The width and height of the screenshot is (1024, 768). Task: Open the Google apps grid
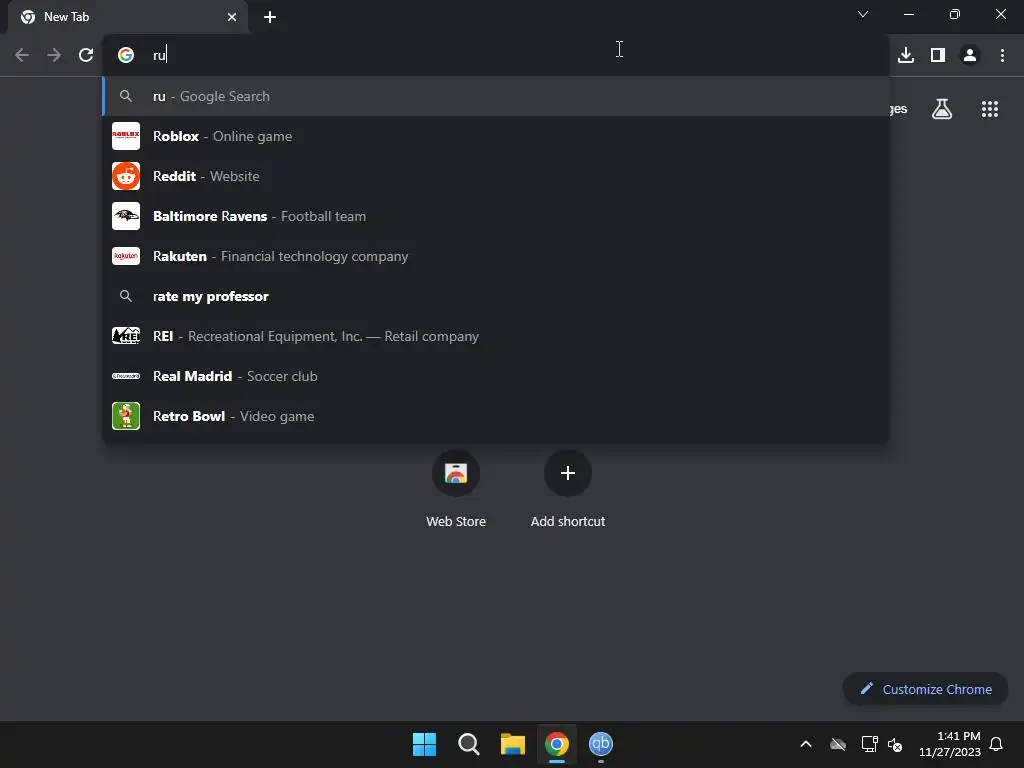[990, 109]
